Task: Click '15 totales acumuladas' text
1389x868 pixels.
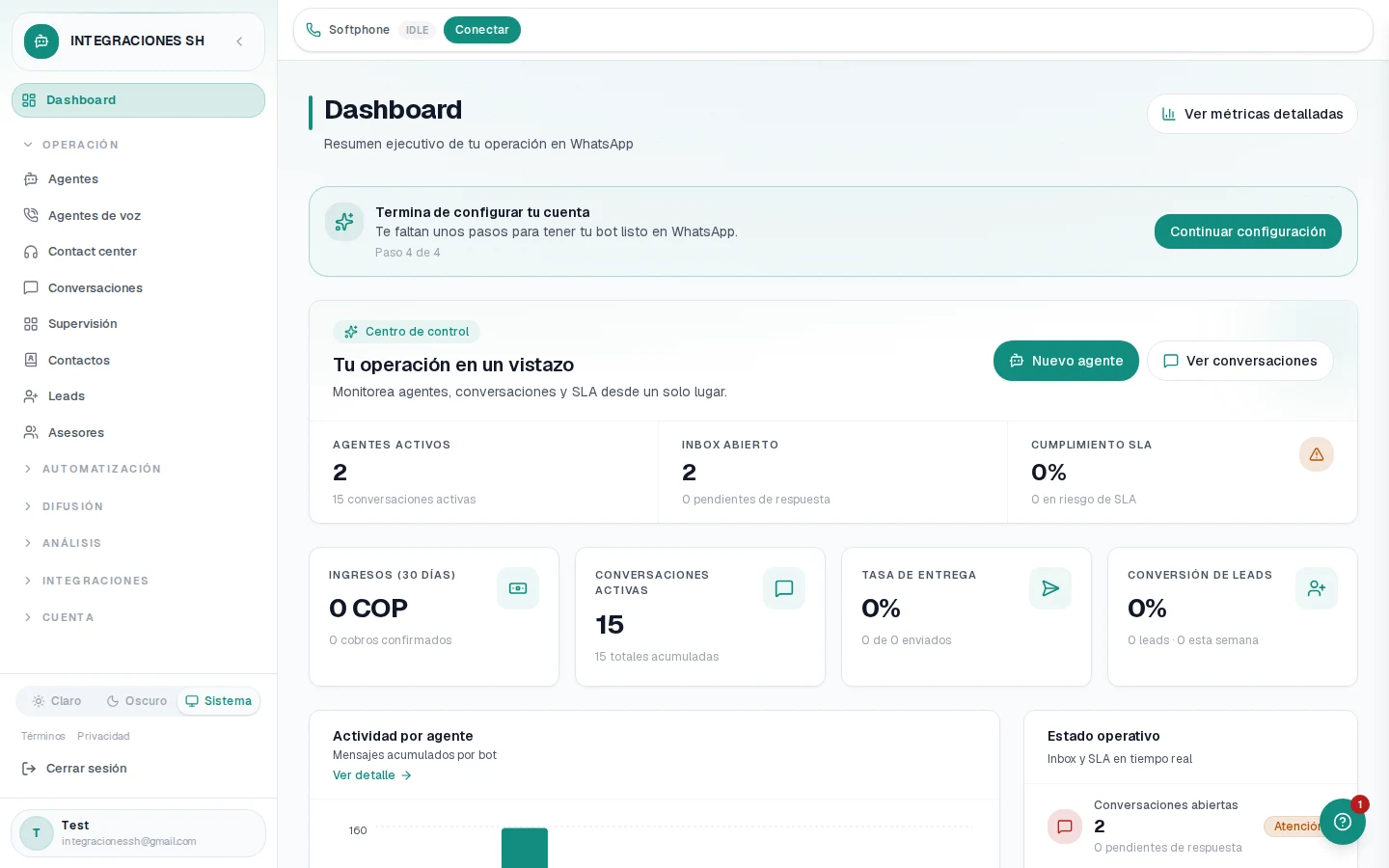Action: point(657,657)
